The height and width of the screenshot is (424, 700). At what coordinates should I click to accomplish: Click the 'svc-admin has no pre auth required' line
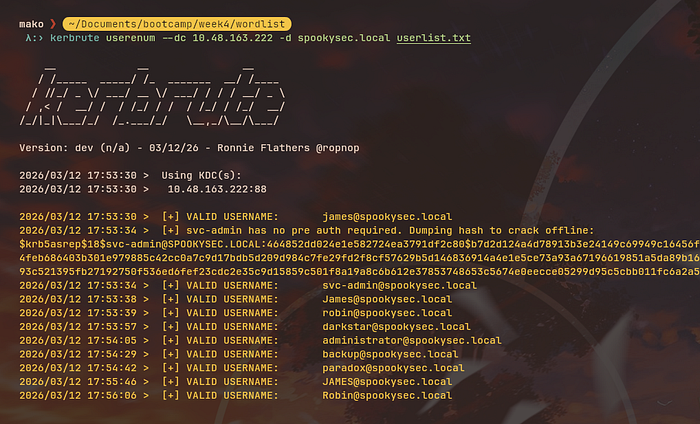(307, 230)
